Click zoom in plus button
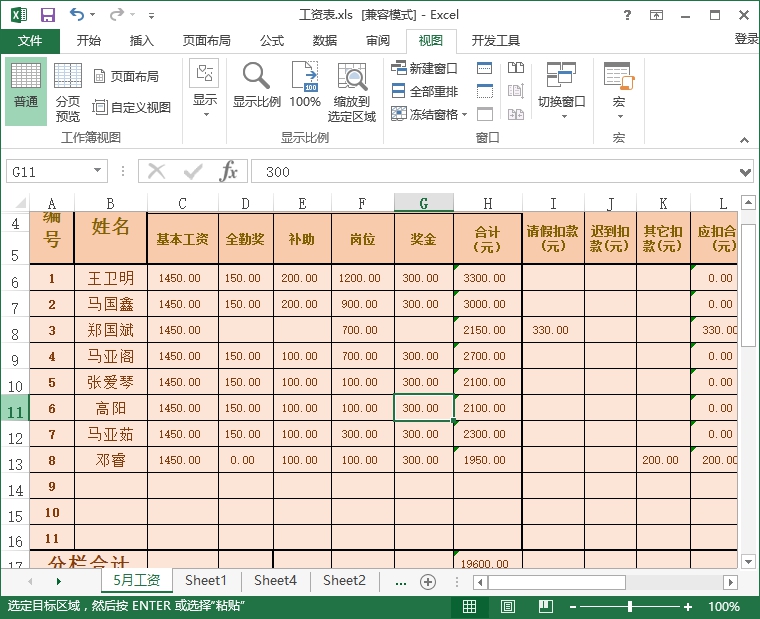 click(688, 606)
